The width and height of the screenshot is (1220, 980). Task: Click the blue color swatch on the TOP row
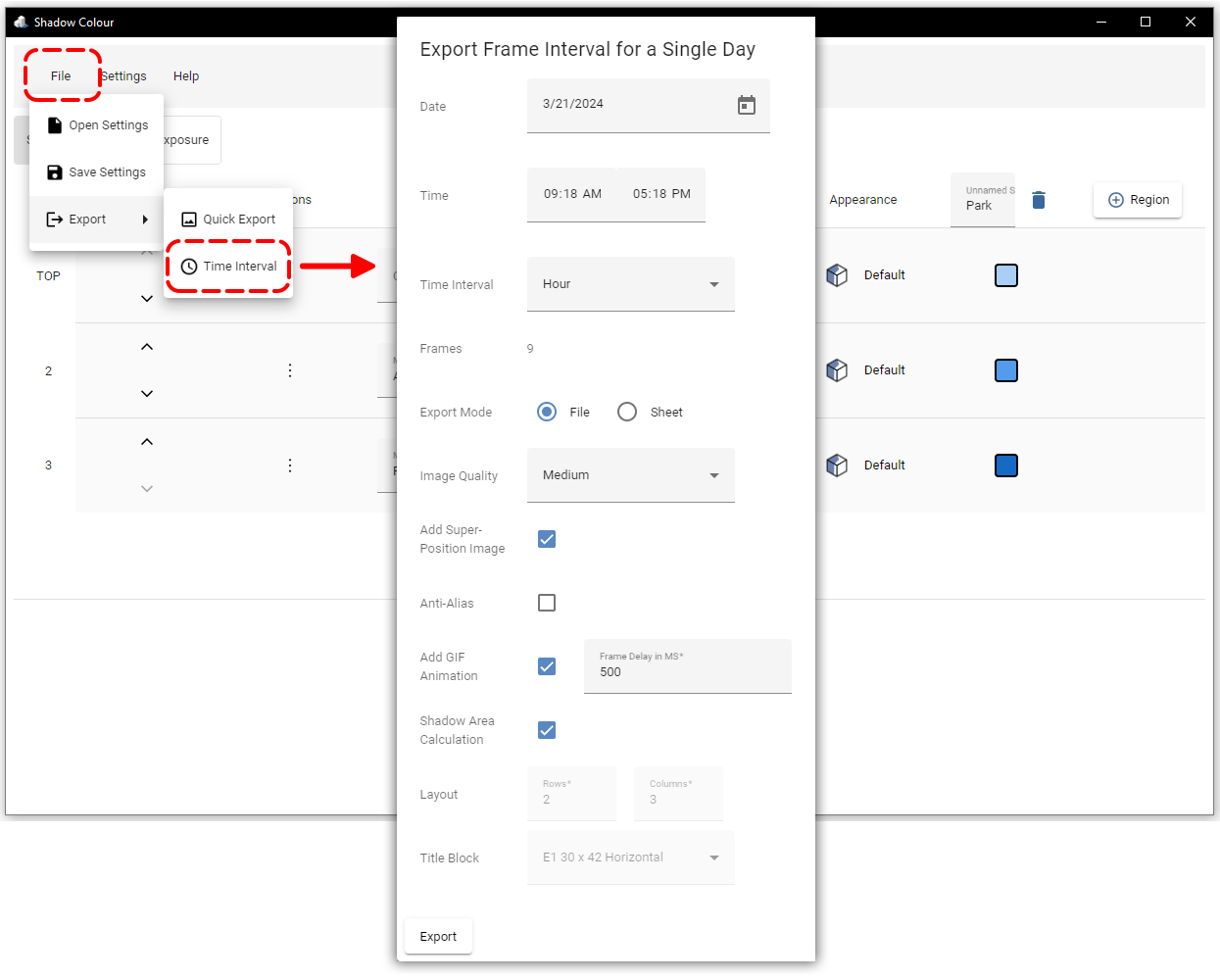(1005, 275)
